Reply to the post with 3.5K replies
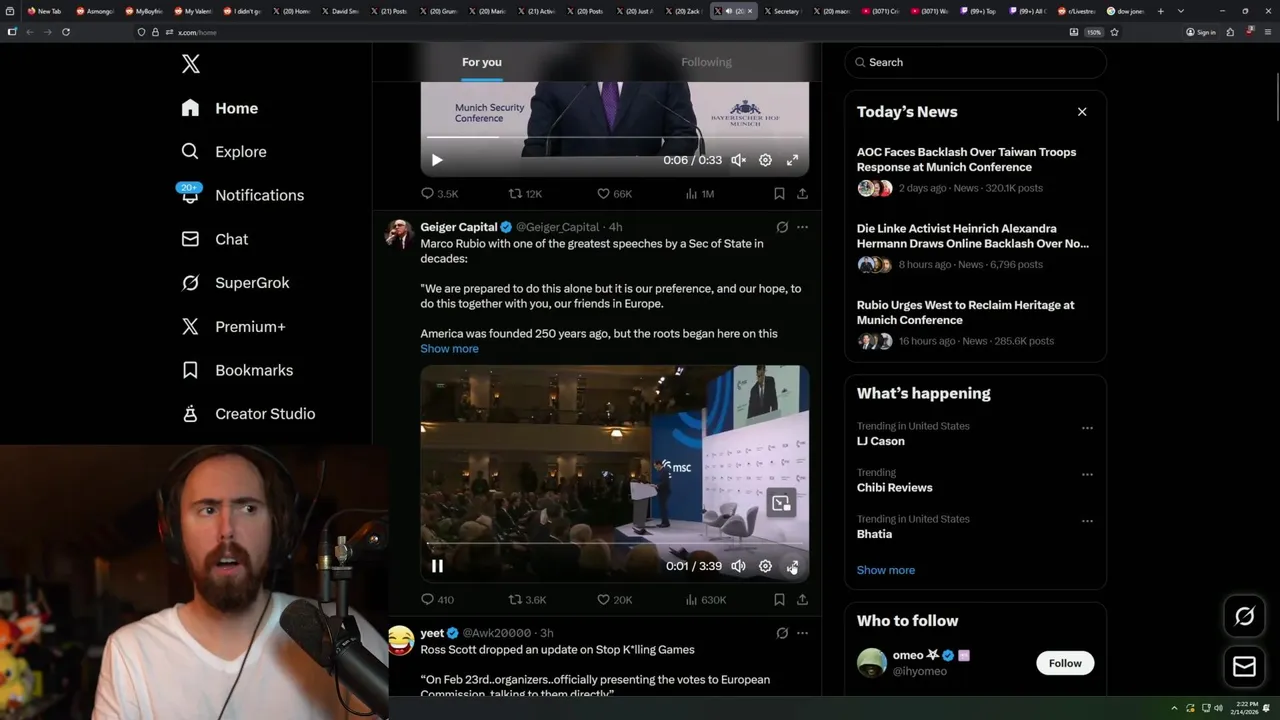This screenshot has height=720, width=1280. pos(439,194)
